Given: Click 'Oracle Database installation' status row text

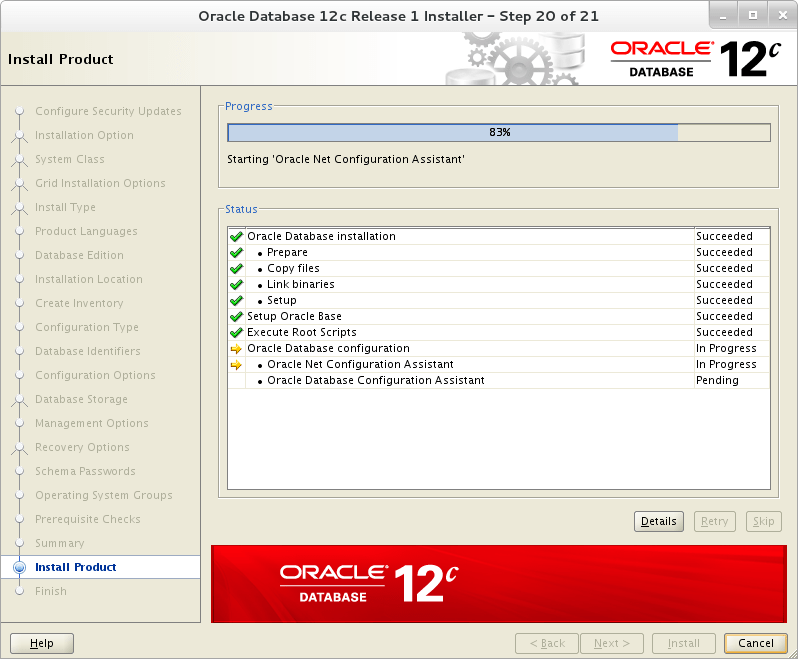Looking at the screenshot, I should (x=321, y=236).
